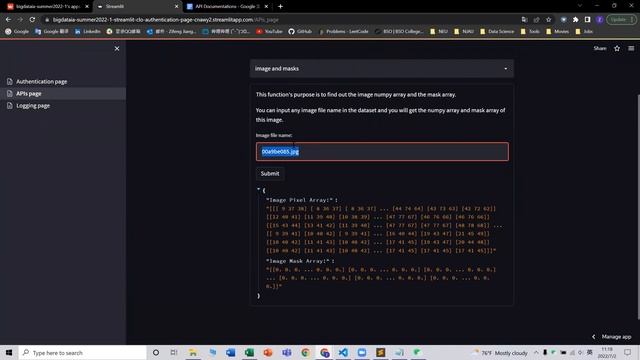Open the weather widget showing Mostly cloudy
Screen dimensions: 640x360
point(500,353)
